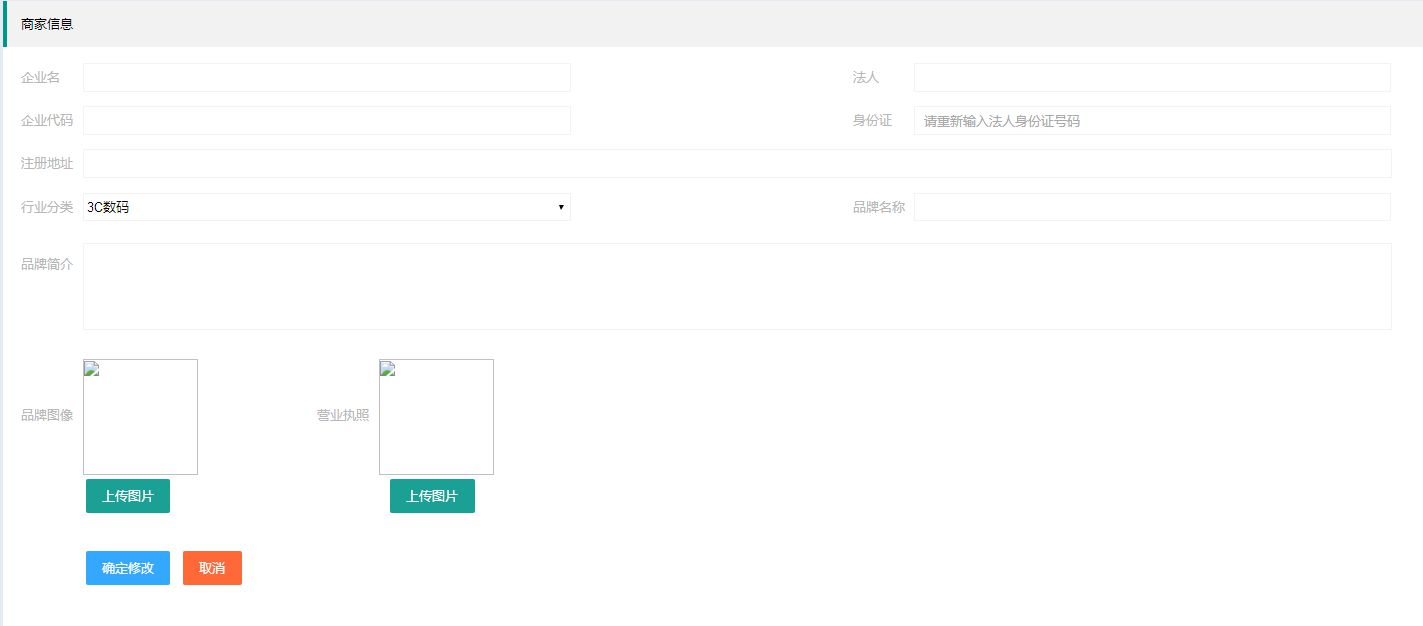Select the 企业代码 input box
The height and width of the screenshot is (626, 1423).
(326, 120)
